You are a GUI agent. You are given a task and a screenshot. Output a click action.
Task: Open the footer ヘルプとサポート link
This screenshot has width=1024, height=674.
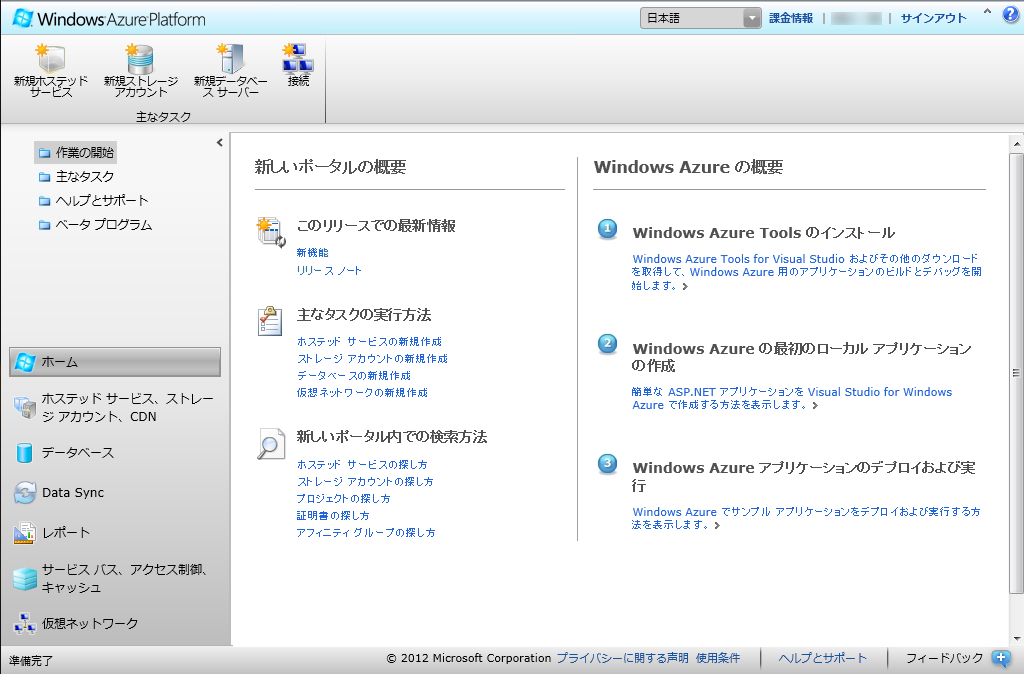click(x=822, y=658)
